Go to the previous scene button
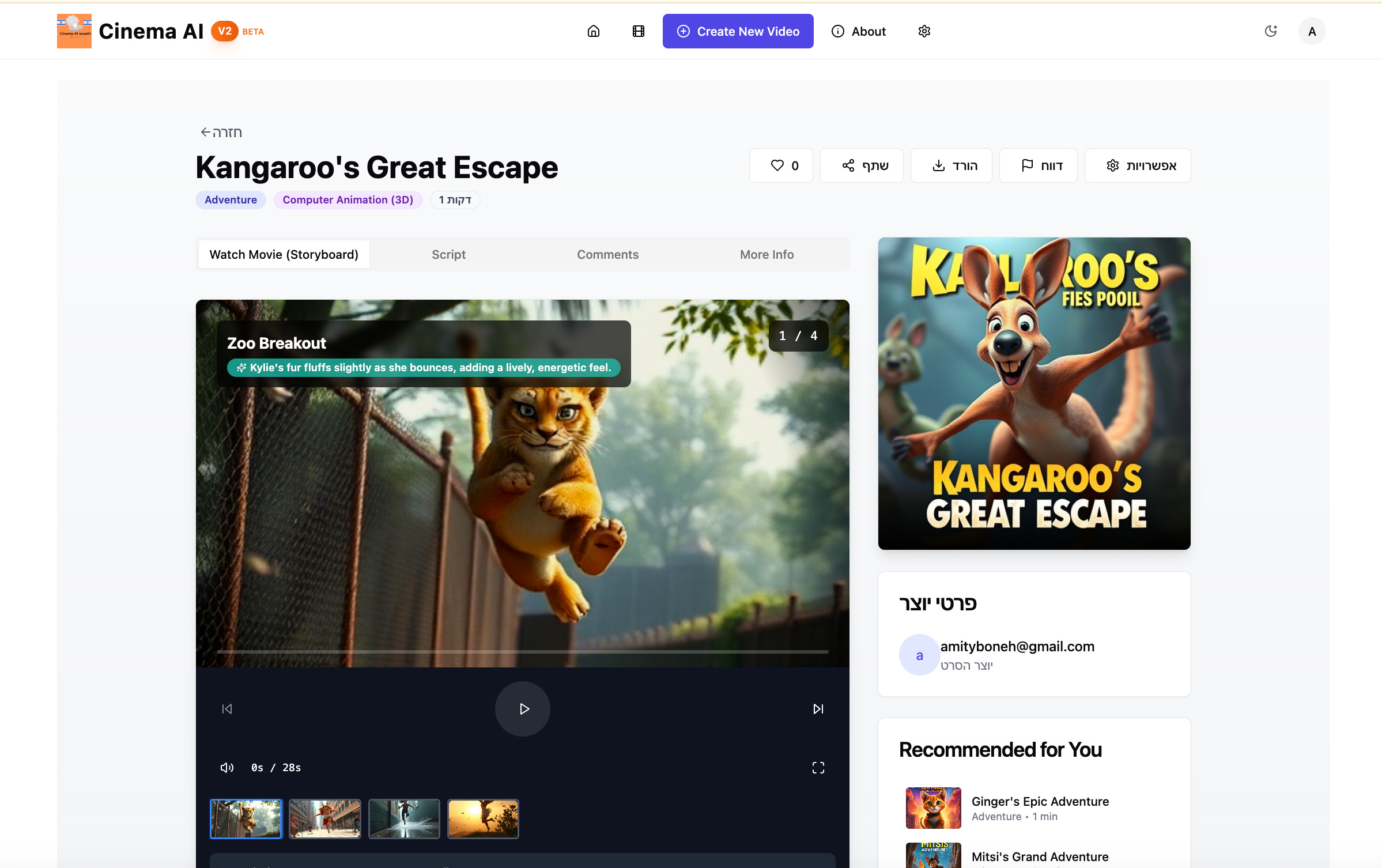The height and width of the screenshot is (868, 1382). coord(227,708)
